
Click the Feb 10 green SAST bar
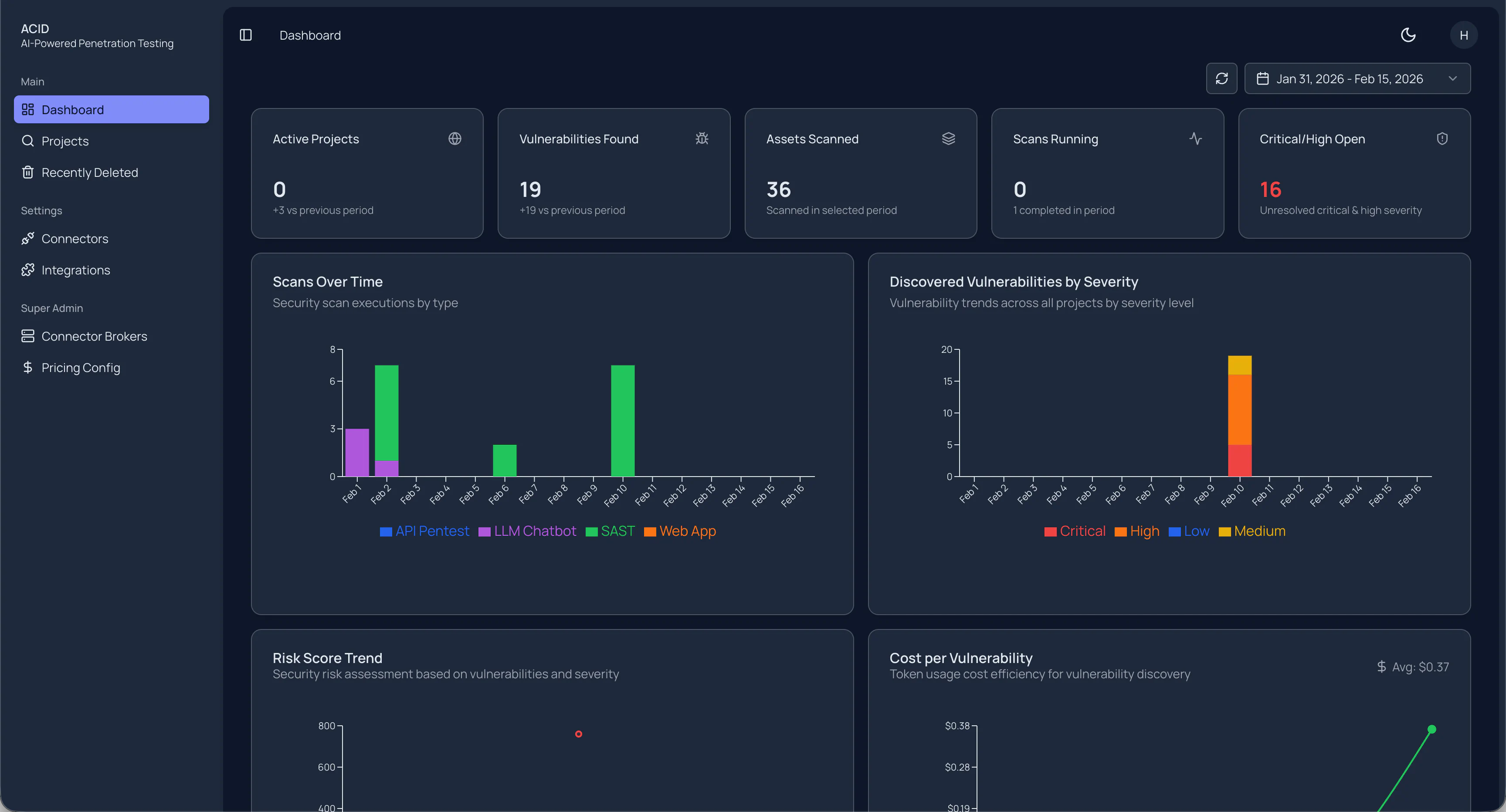(623, 421)
